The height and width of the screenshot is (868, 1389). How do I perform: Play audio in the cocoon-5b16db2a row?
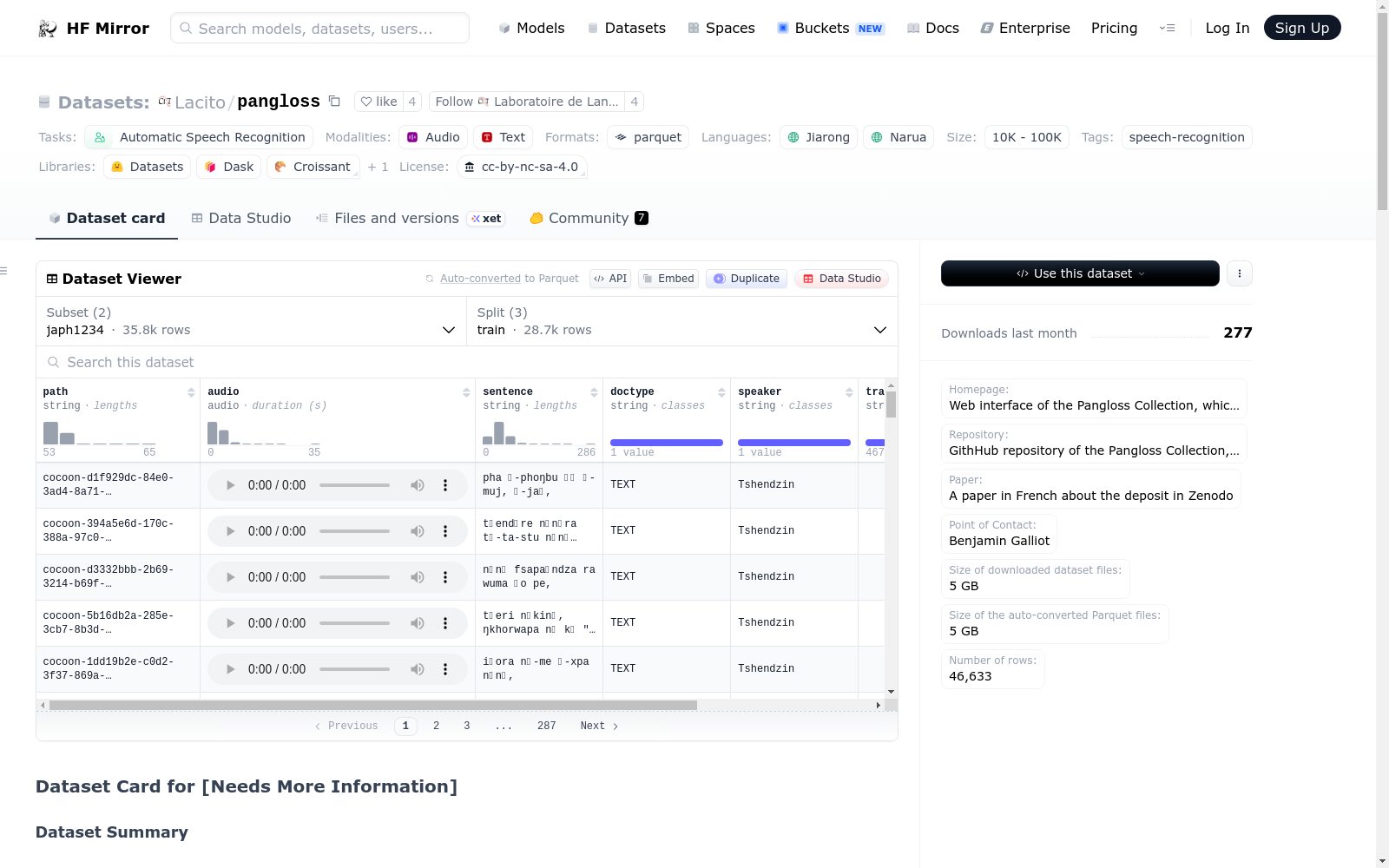230,623
